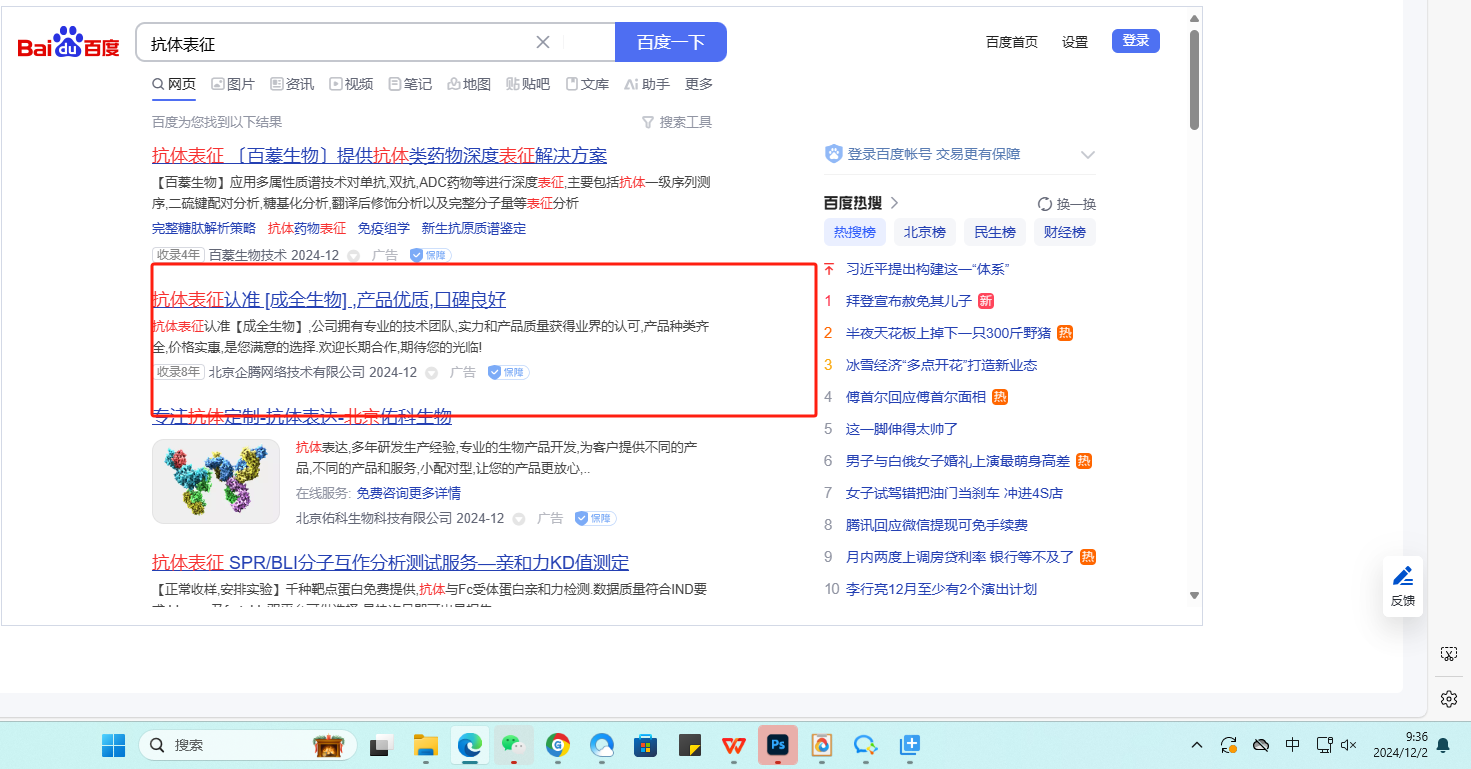Open WPS Office from the taskbar
The image size is (1471, 769).
734,745
